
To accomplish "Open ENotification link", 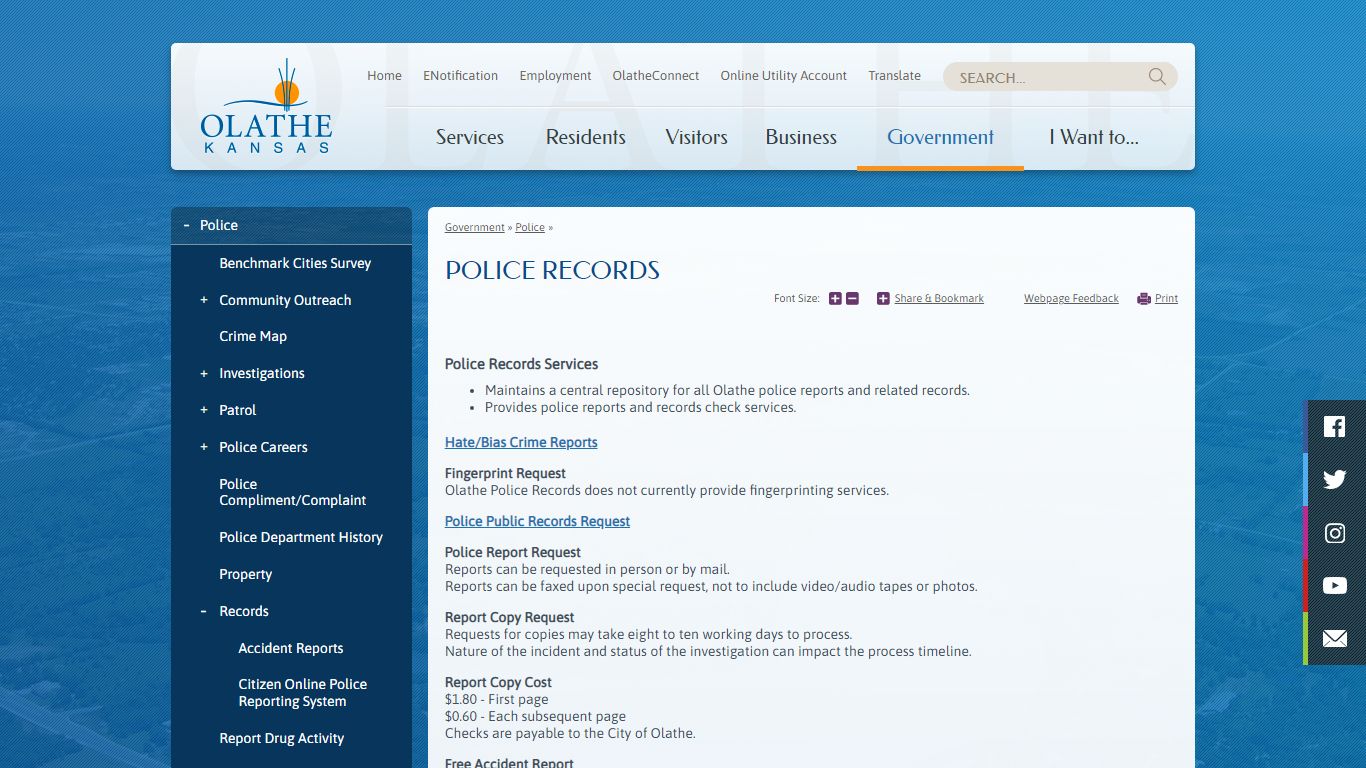I will coord(460,76).
